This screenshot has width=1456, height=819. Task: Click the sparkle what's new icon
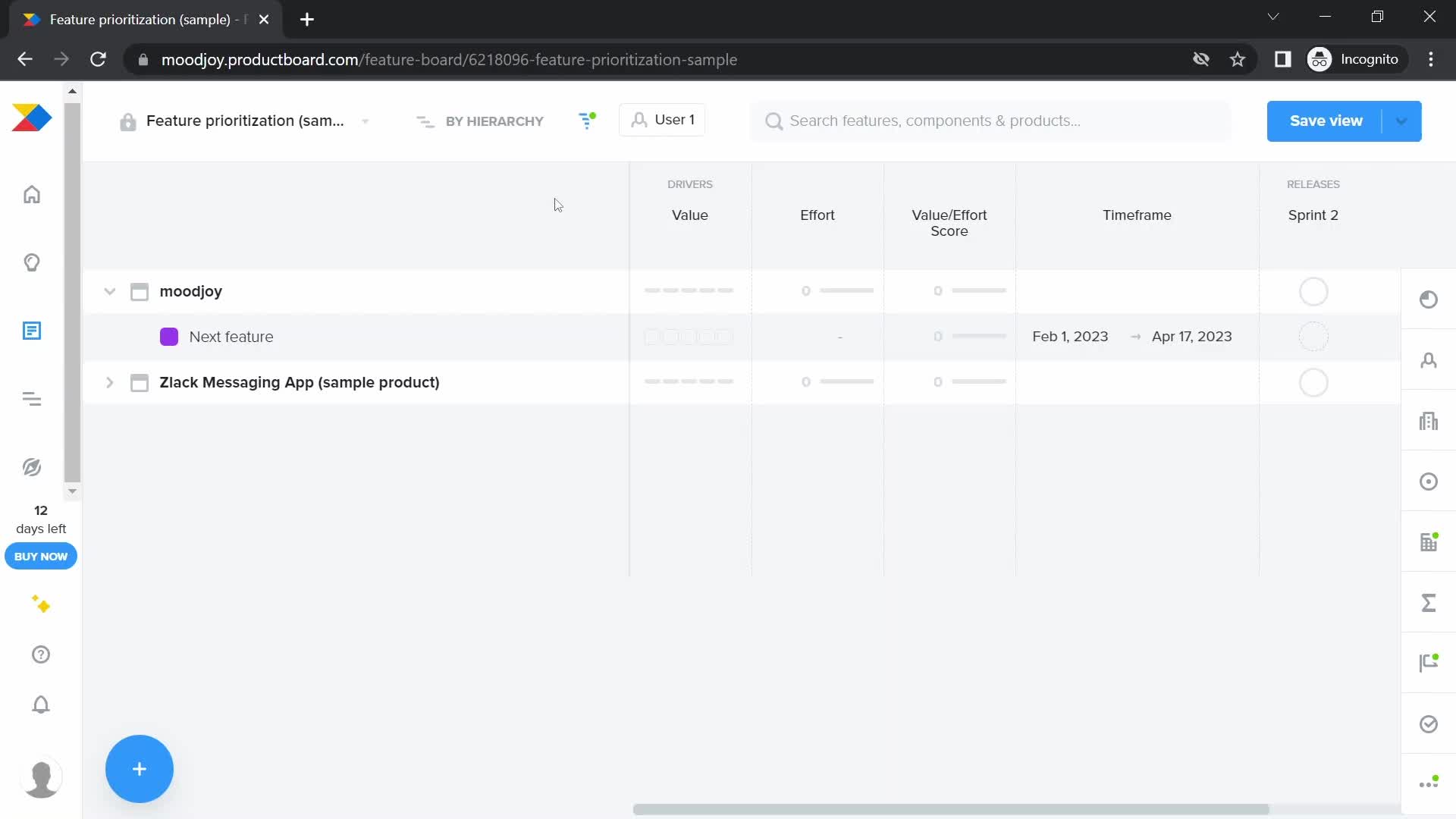41,604
